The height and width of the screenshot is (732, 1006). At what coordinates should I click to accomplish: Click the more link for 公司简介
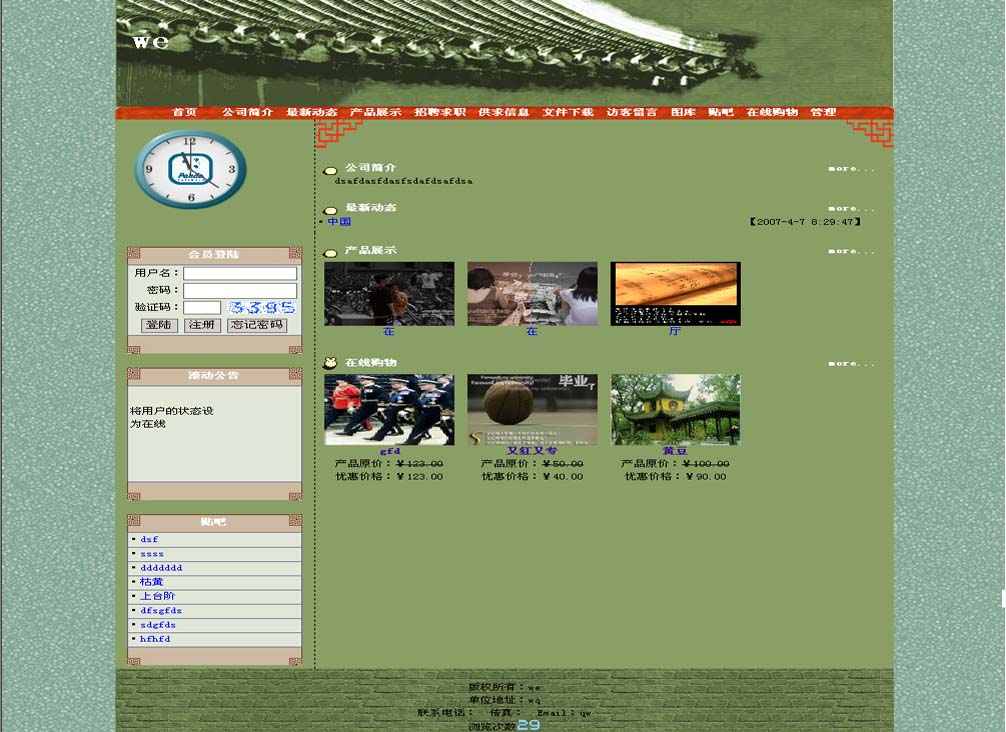coord(851,169)
